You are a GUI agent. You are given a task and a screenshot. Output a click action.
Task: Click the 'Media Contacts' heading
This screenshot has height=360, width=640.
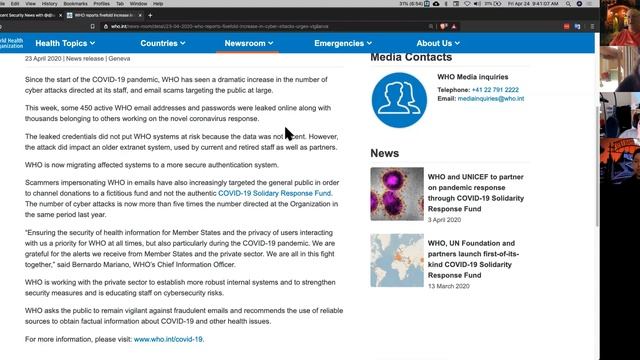[411, 57]
